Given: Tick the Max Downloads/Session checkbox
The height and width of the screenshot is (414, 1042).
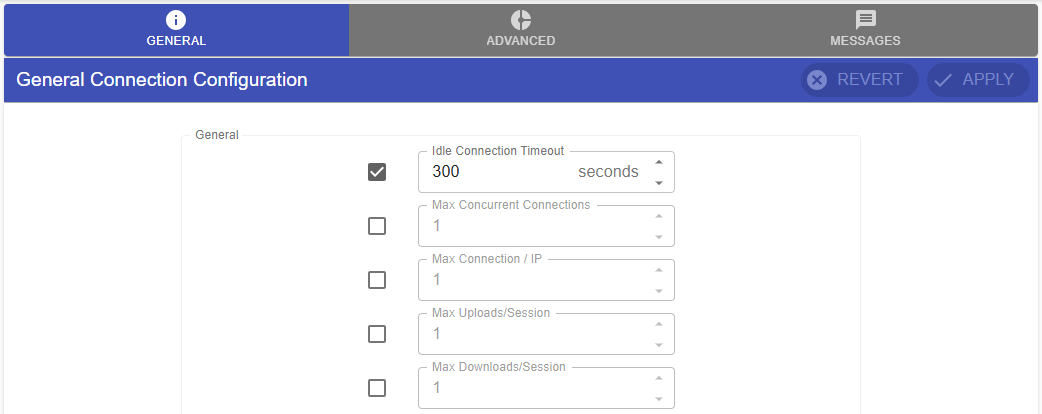Looking at the screenshot, I should coord(377,388).
